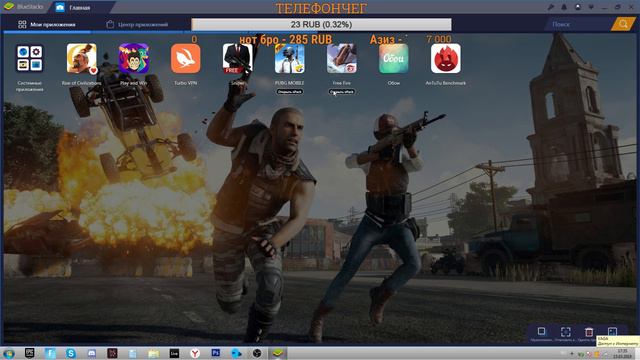Open Discord from the taskbar

click(92, 353)
